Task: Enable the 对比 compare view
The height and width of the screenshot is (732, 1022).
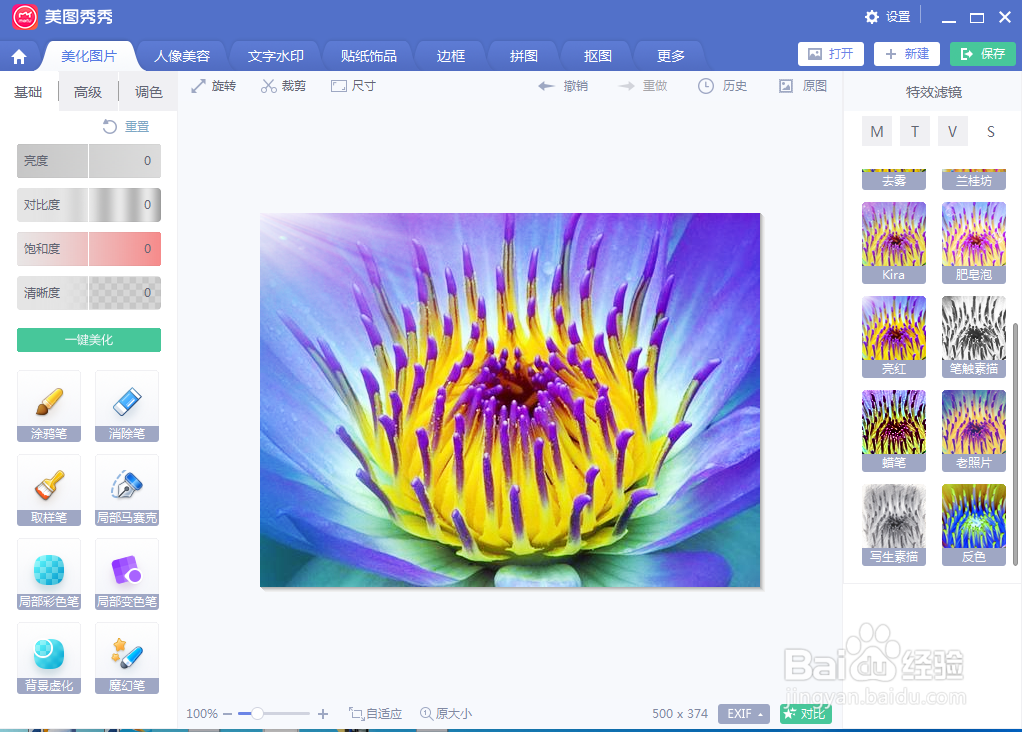Action: 805,713
